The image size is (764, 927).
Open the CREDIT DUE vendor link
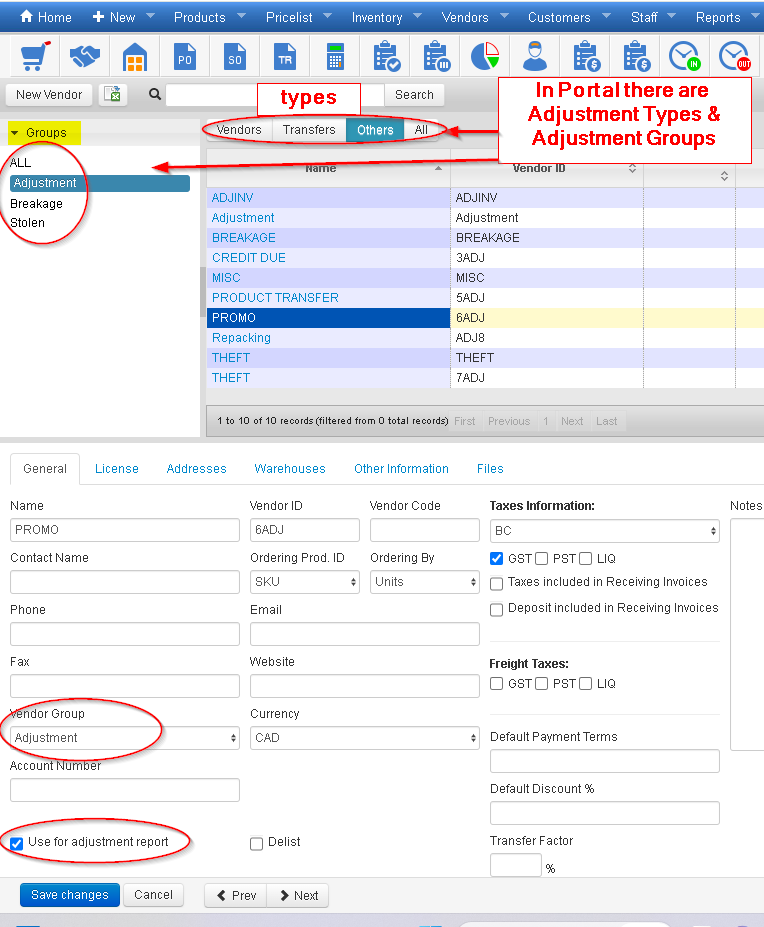point(248,258)
